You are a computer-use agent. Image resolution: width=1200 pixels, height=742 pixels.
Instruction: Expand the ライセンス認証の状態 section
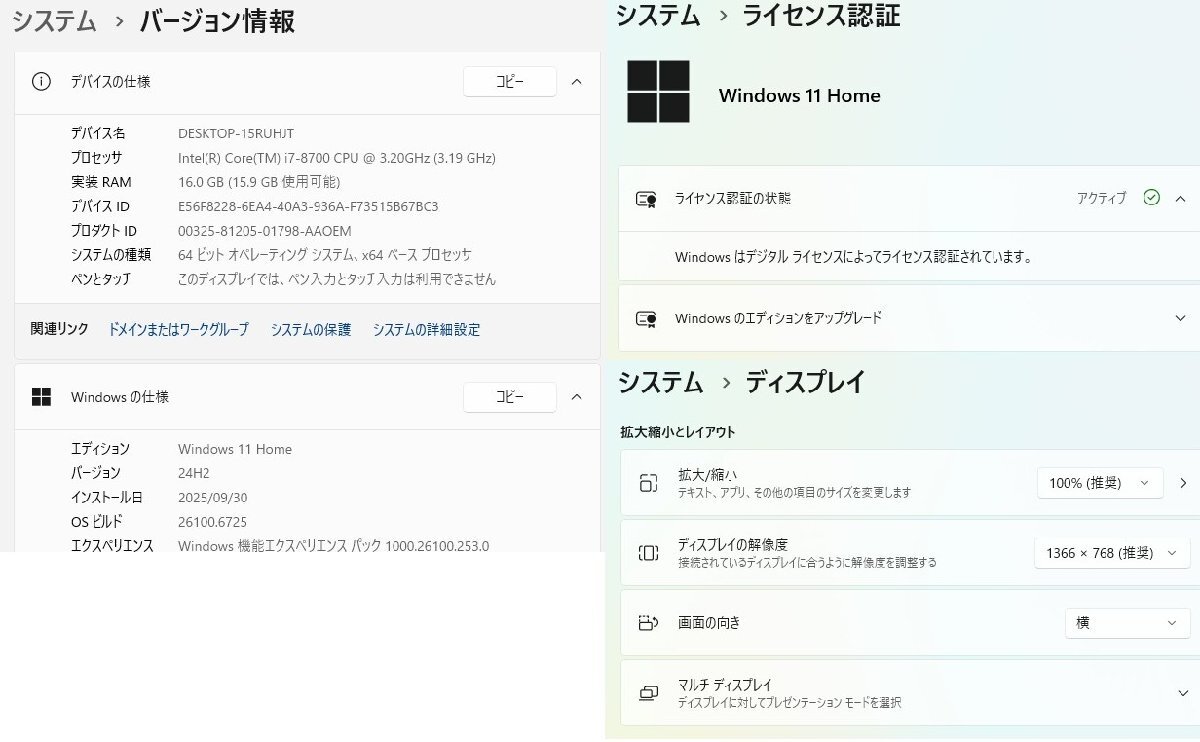tap(1180, 198)
